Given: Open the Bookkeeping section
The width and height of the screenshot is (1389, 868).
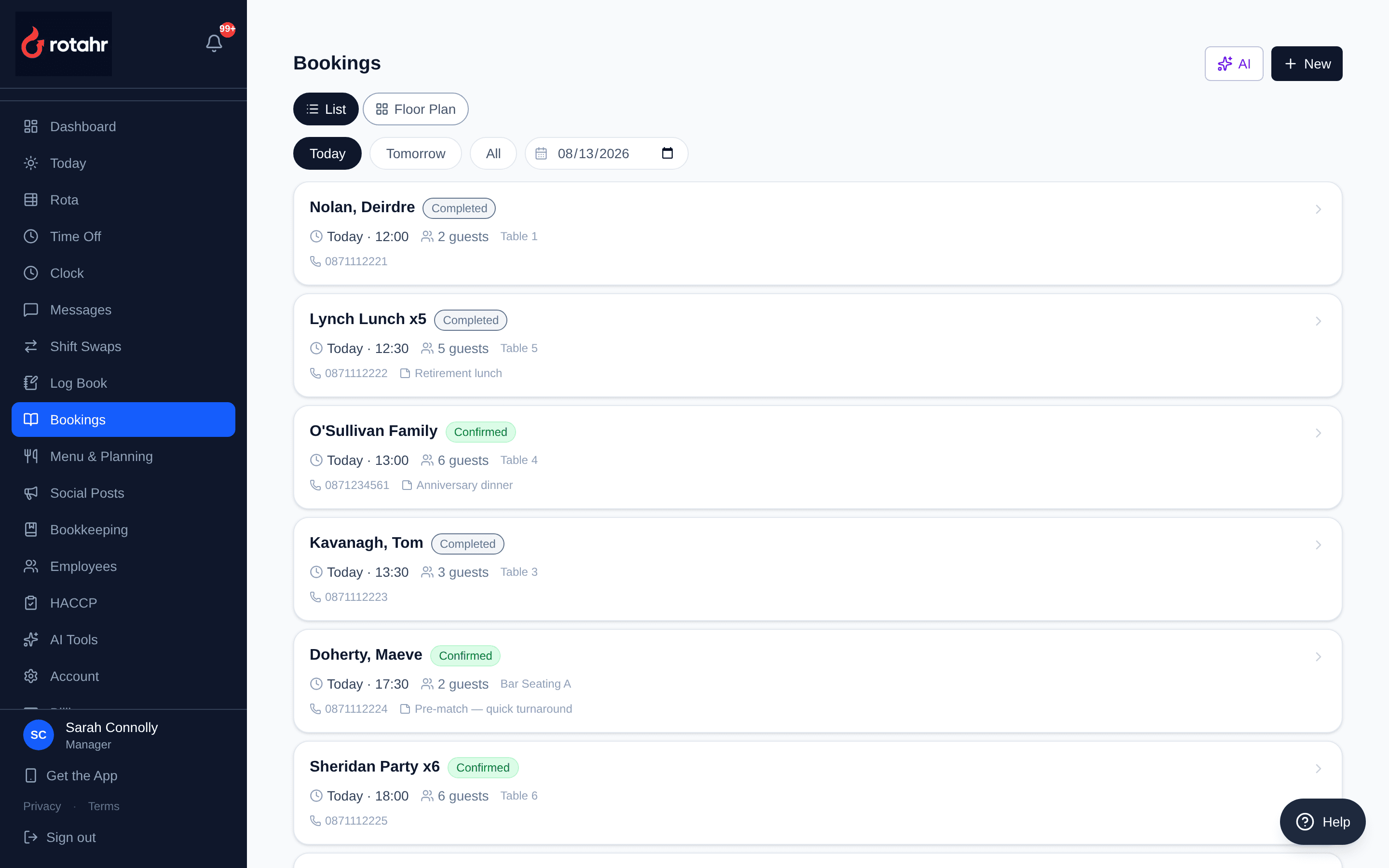Looking at the screenshot, I should (123, 530).
